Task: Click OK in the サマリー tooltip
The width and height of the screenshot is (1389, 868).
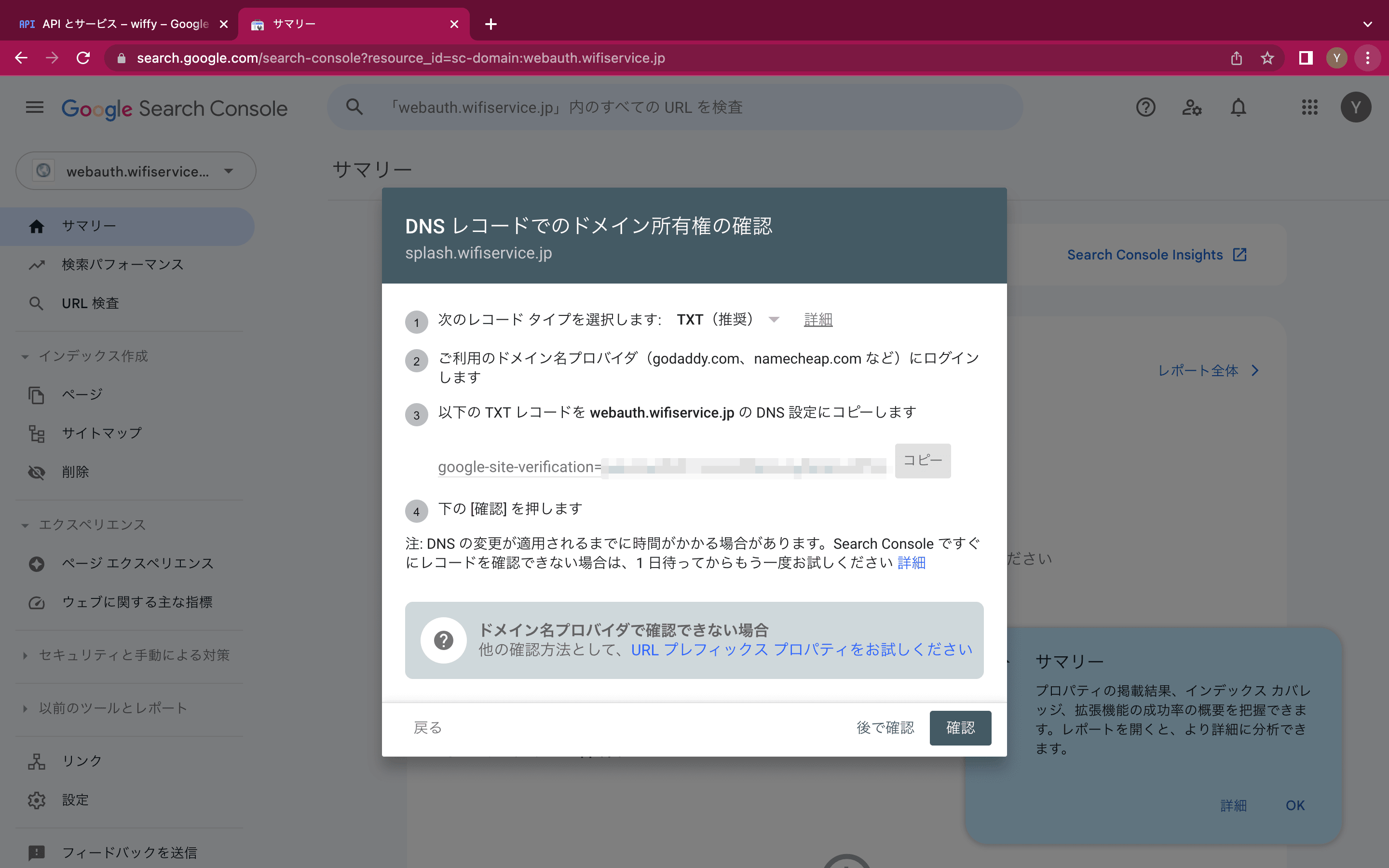Action: [1295, 805]
